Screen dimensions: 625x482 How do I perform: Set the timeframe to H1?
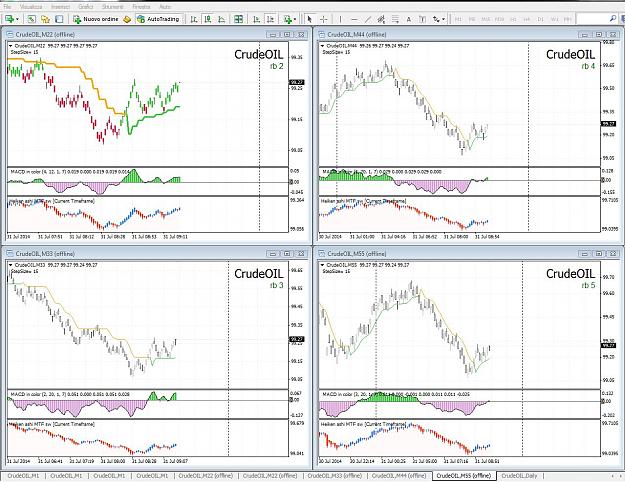[513, 19]
